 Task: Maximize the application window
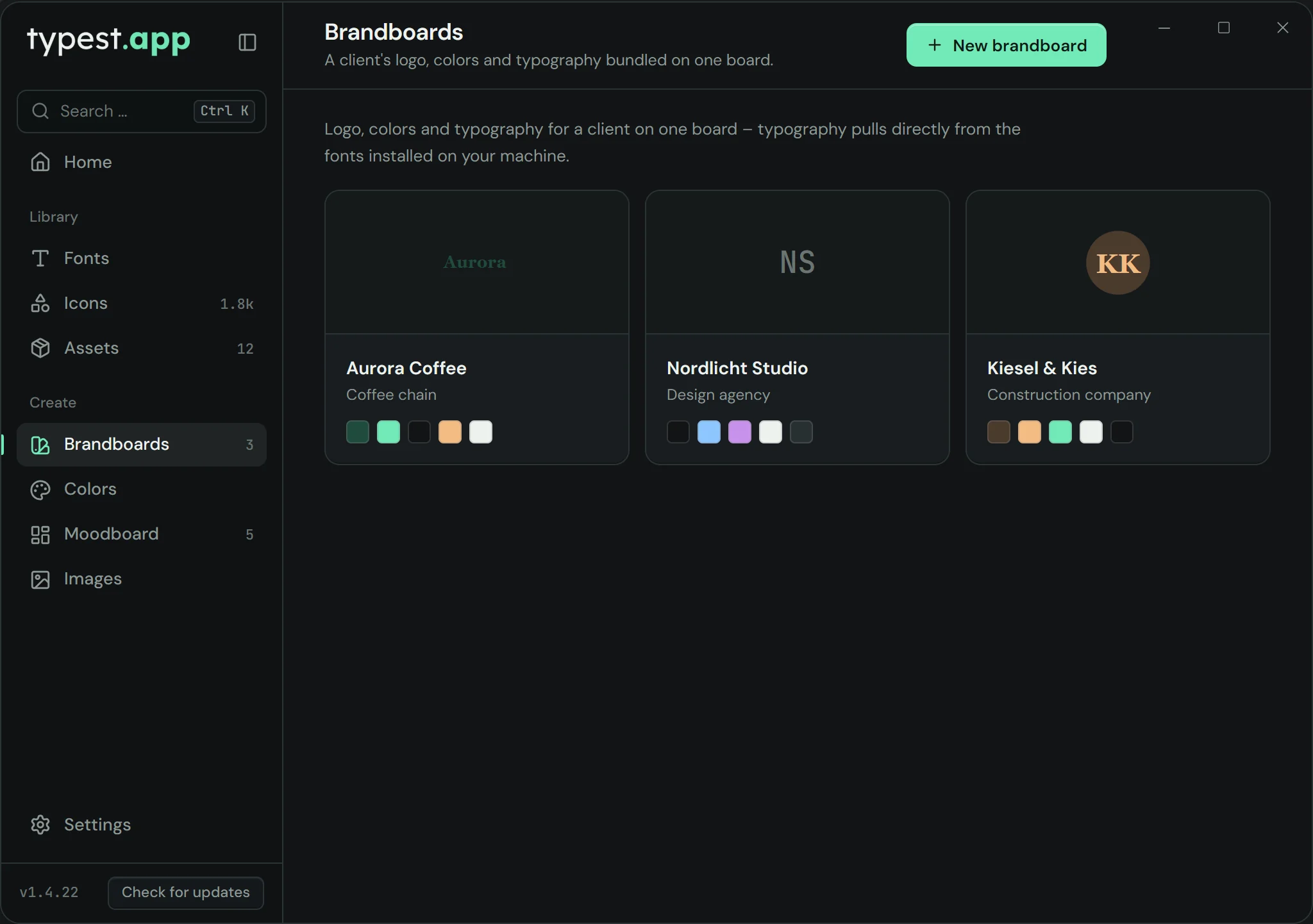[1224, 28]
